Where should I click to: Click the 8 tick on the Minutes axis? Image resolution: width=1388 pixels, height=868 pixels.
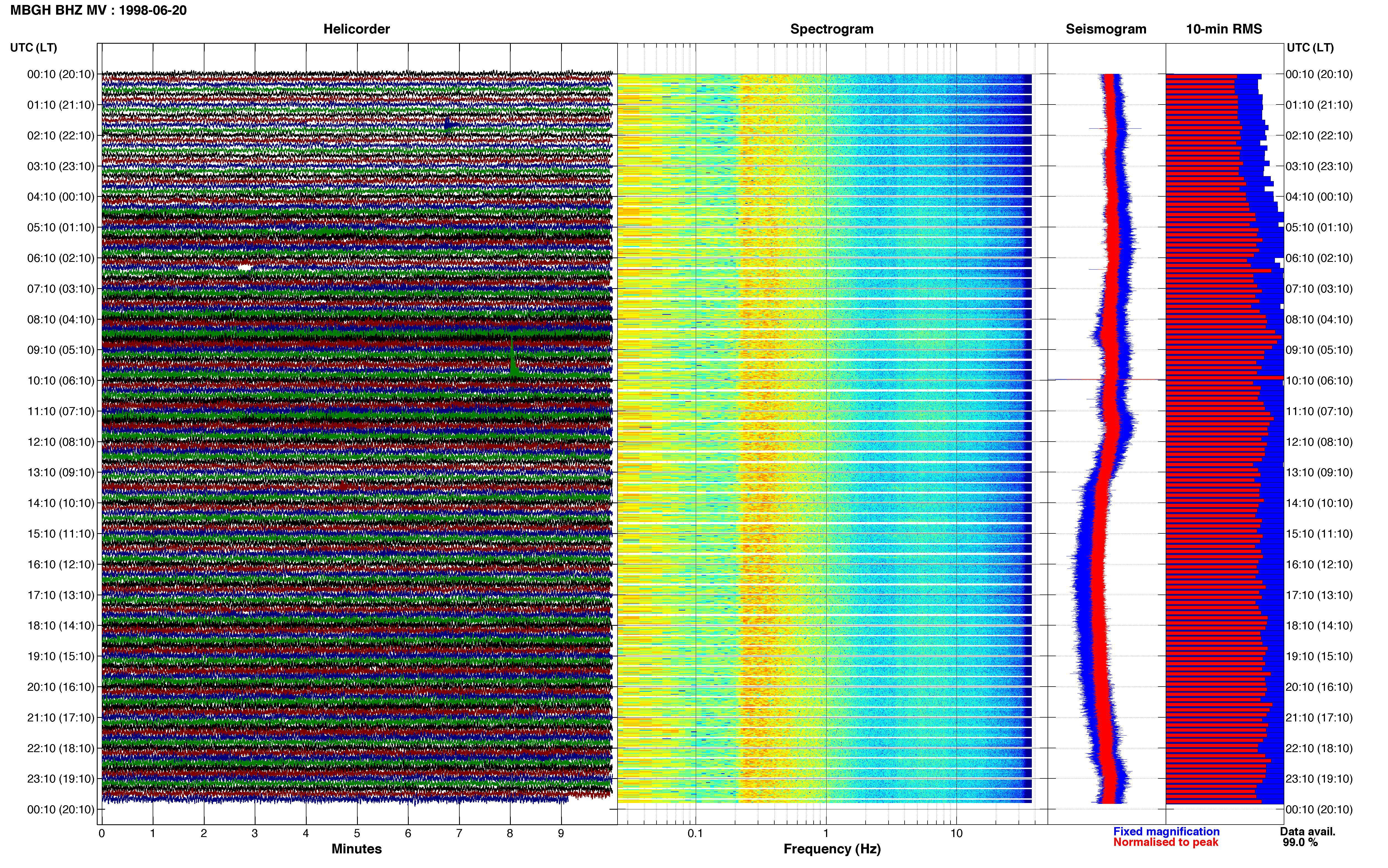[x=510, y=833]
